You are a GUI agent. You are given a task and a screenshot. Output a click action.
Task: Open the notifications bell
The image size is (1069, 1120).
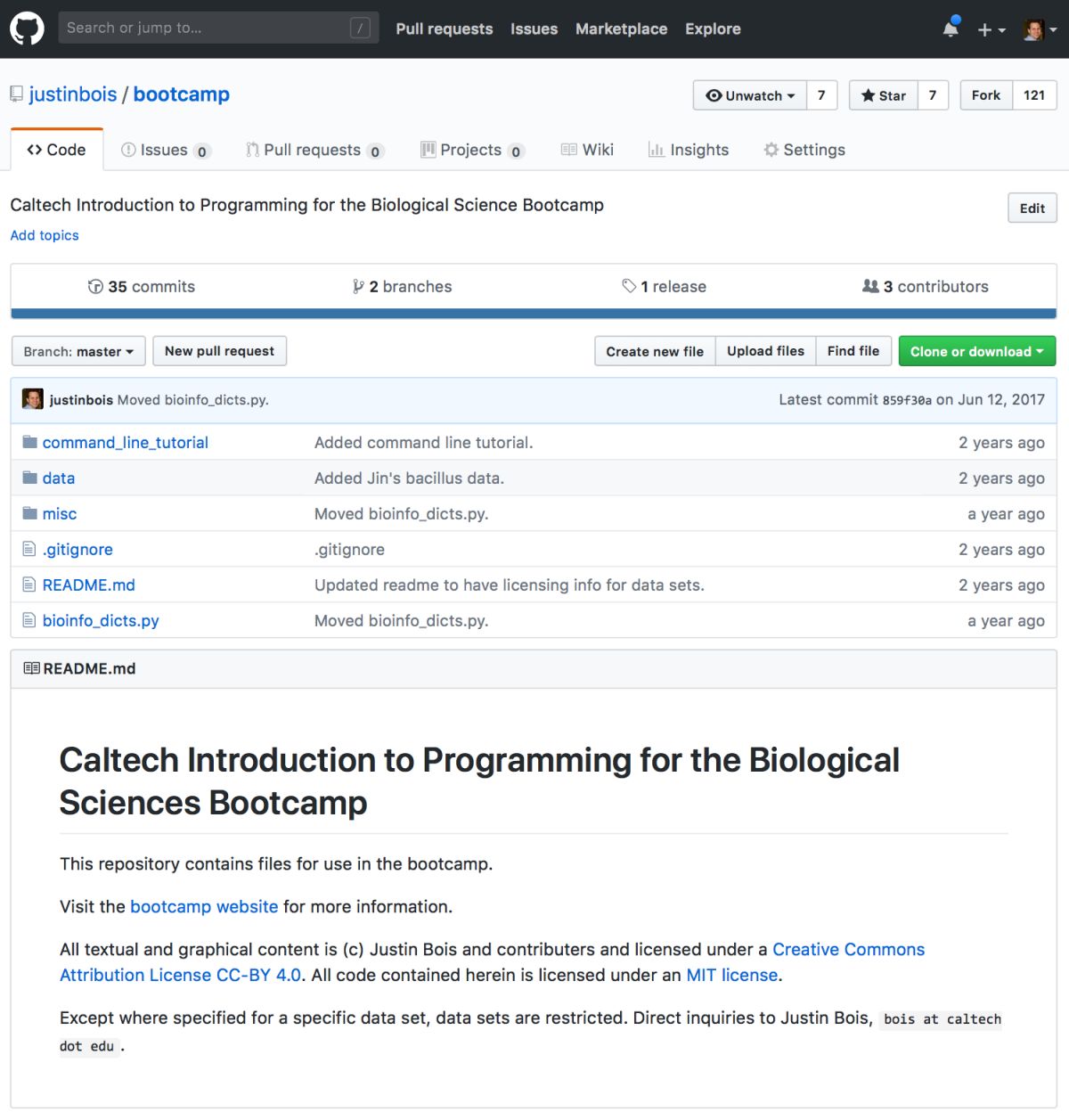click(x=951, y=29)
